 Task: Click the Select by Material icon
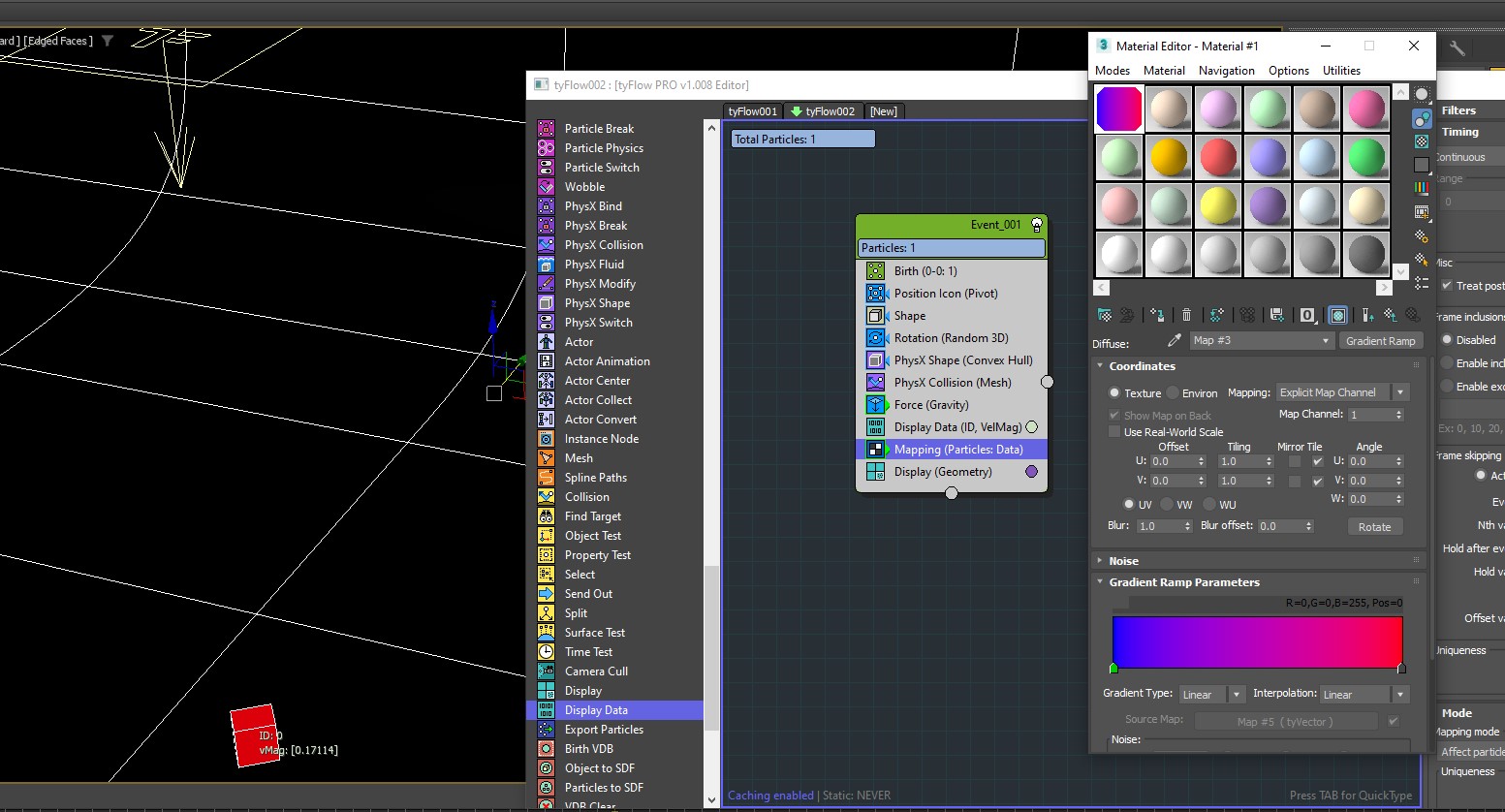[1422, 260]
